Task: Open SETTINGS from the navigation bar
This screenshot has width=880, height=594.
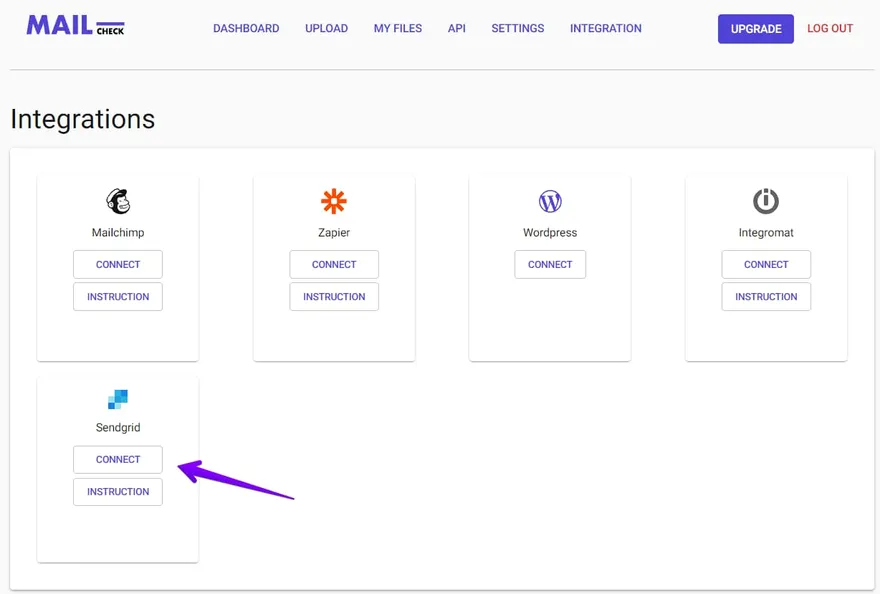Action: (517, 28)
